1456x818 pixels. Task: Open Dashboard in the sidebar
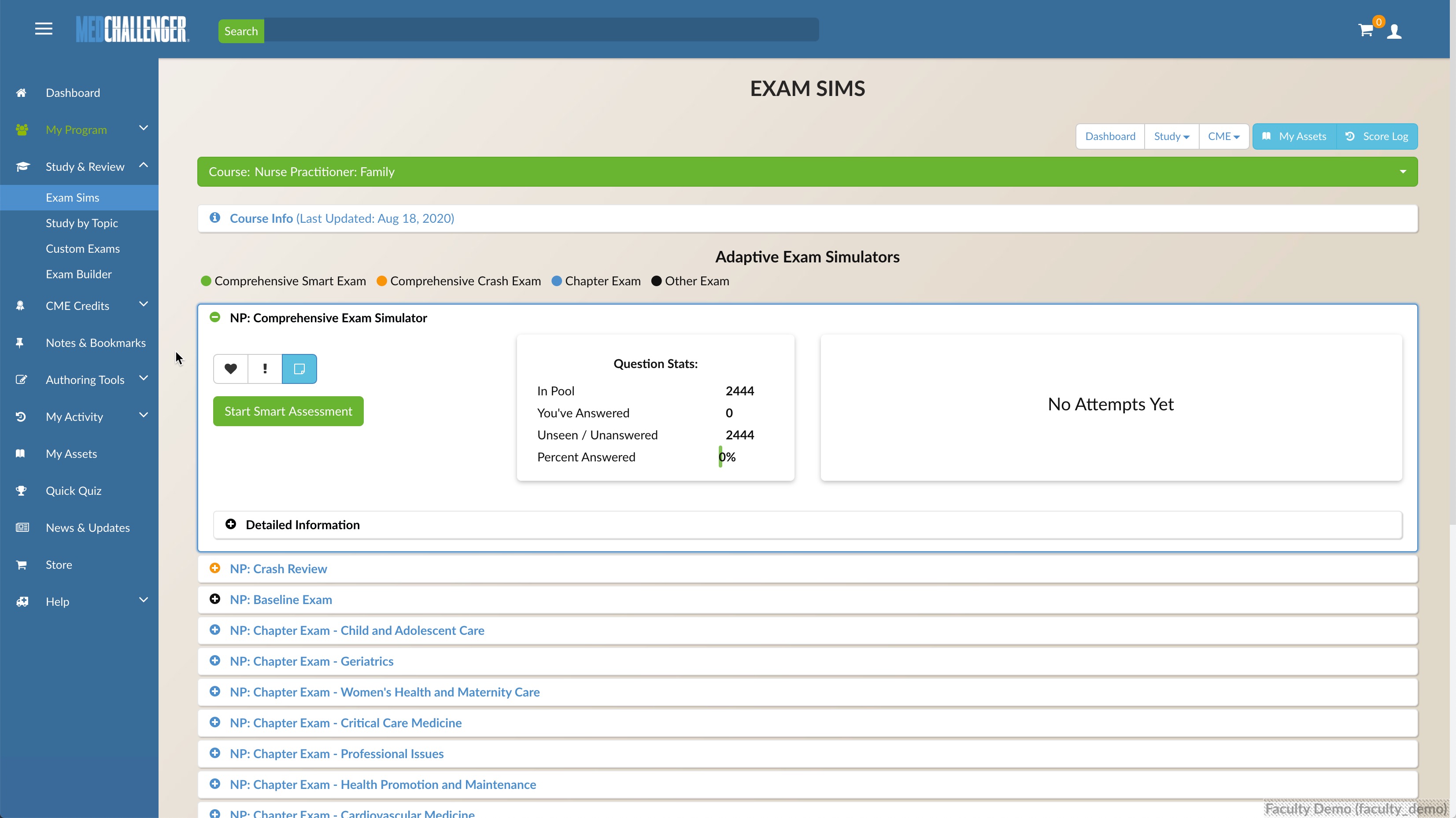[73, 92]
